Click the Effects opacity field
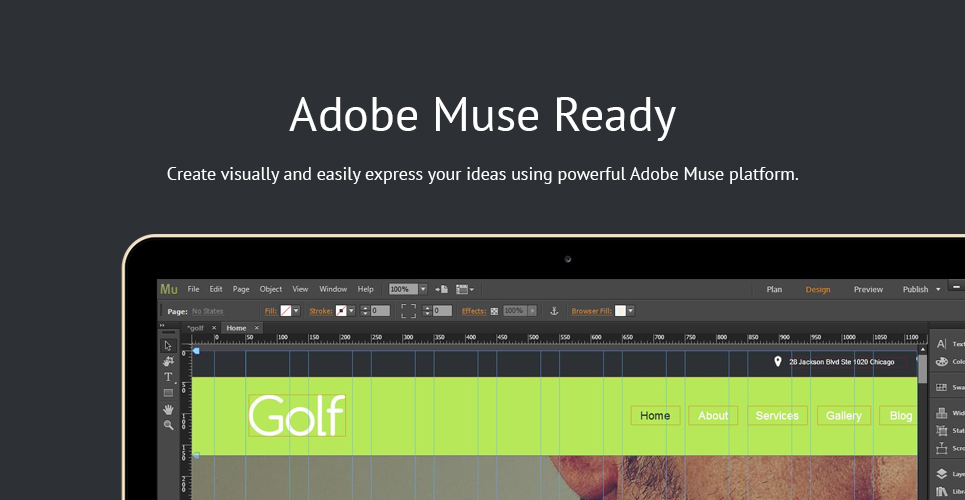The height and width of the screenshot is (500, 965). point(516,311)
